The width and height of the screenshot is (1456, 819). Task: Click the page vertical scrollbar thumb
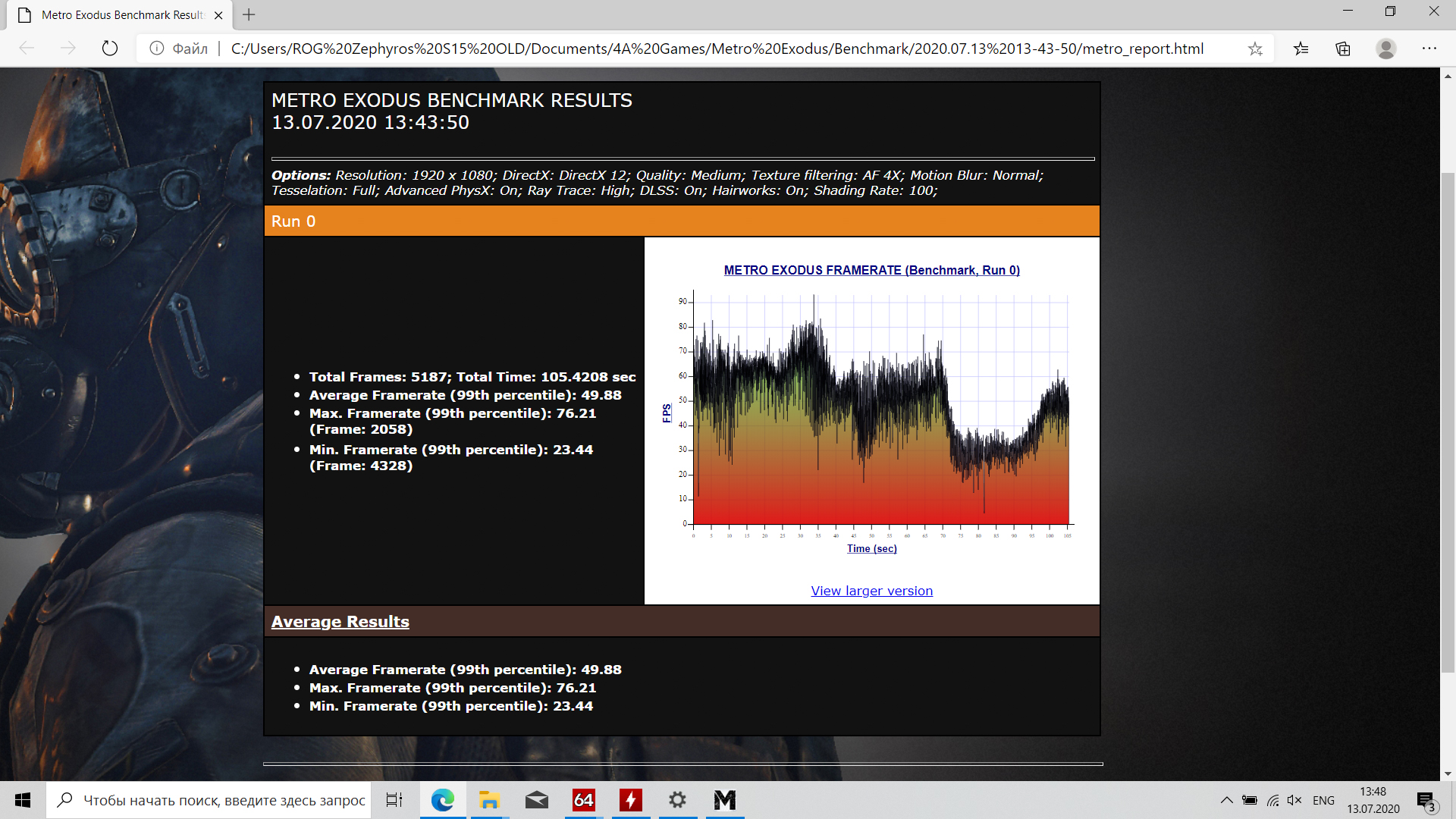(x=1448, y=422)
